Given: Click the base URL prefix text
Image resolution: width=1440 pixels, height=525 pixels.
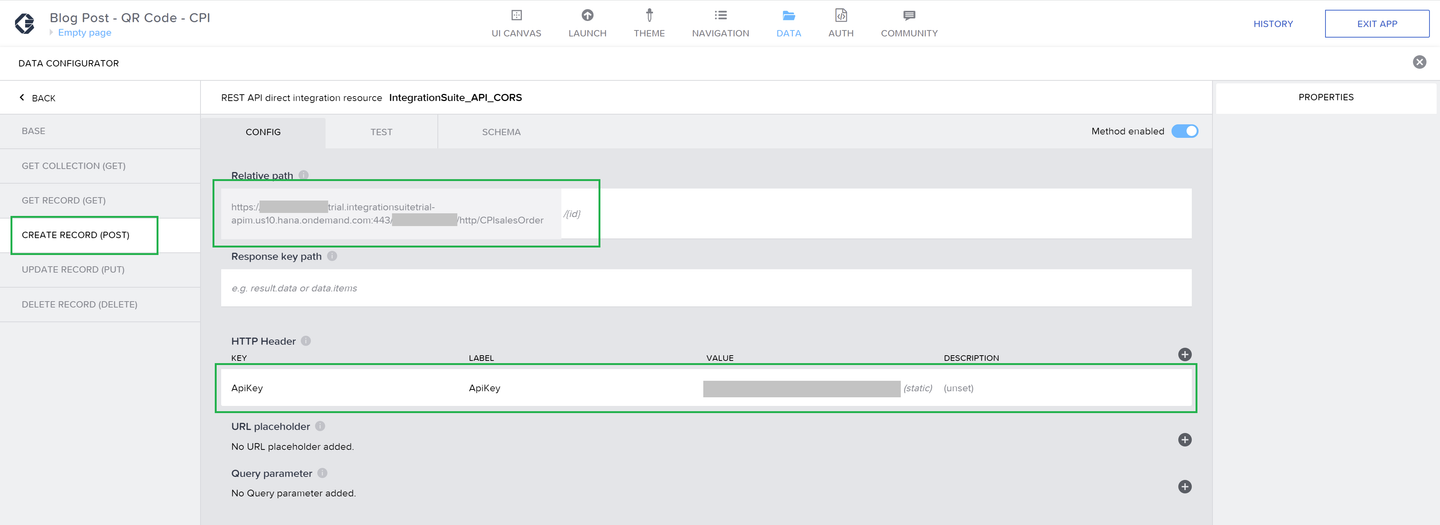Looking at the screenshot, I should click(390, 213).
